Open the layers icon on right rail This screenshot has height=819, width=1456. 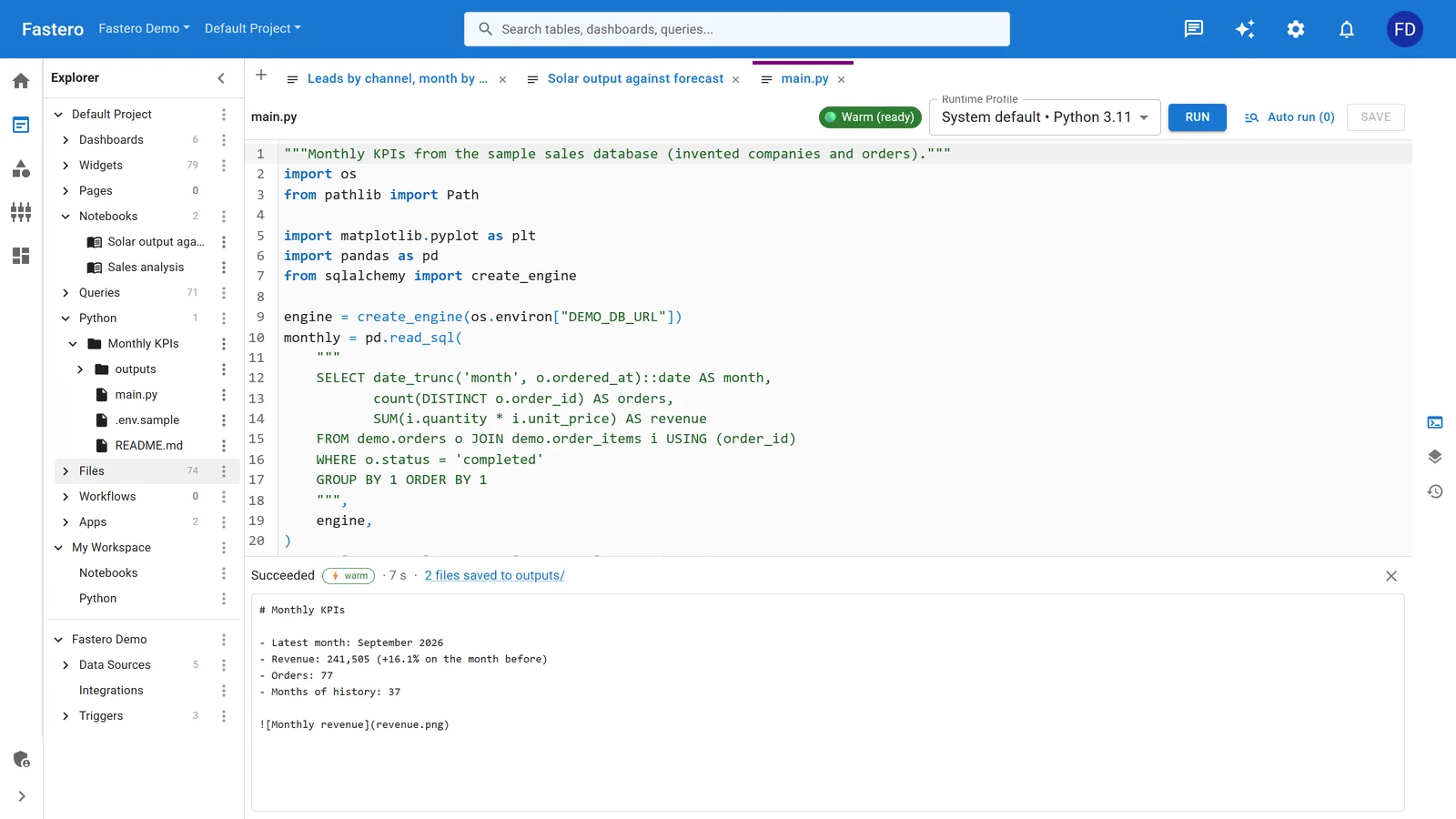point(1435,457)
